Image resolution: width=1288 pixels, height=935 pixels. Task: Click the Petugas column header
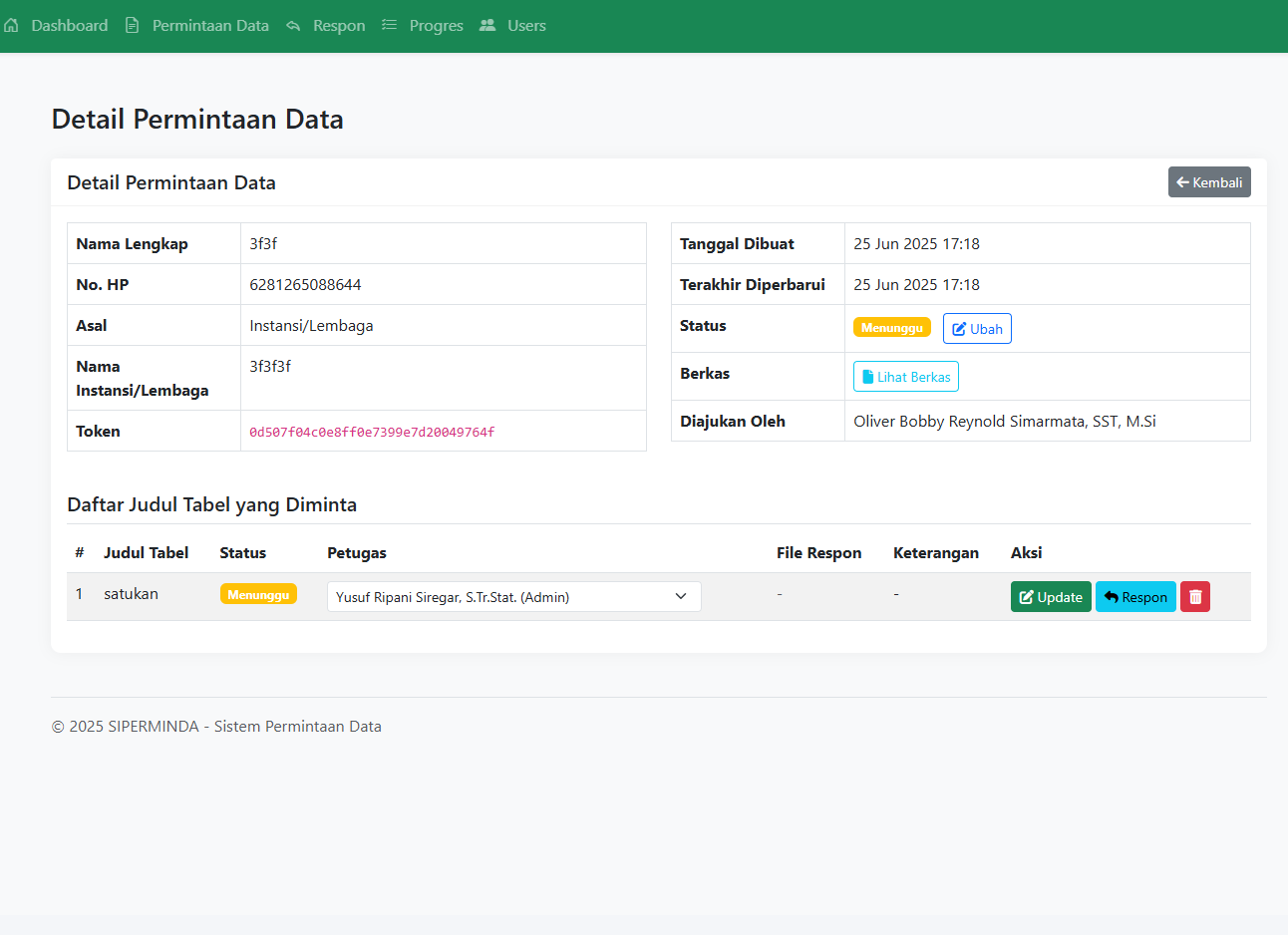pyautogui.click(x=357, y=553)
